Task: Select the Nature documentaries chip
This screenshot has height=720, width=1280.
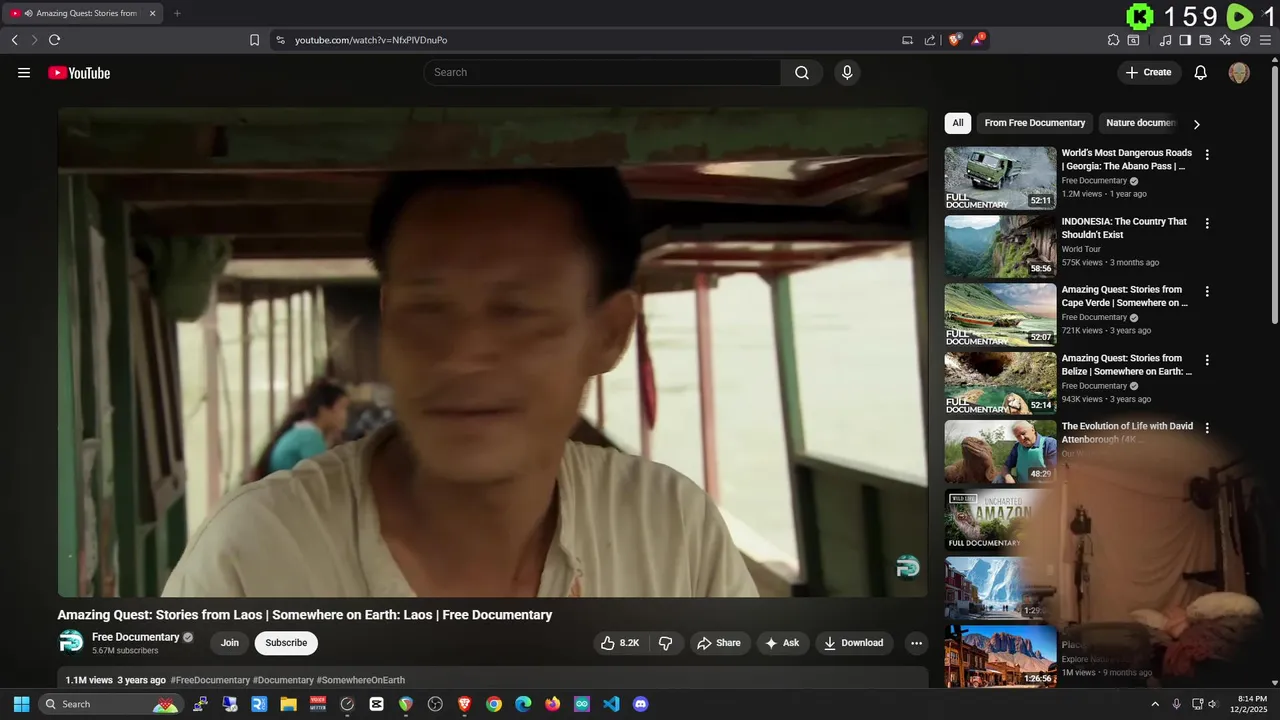Action: [1140, 123]
